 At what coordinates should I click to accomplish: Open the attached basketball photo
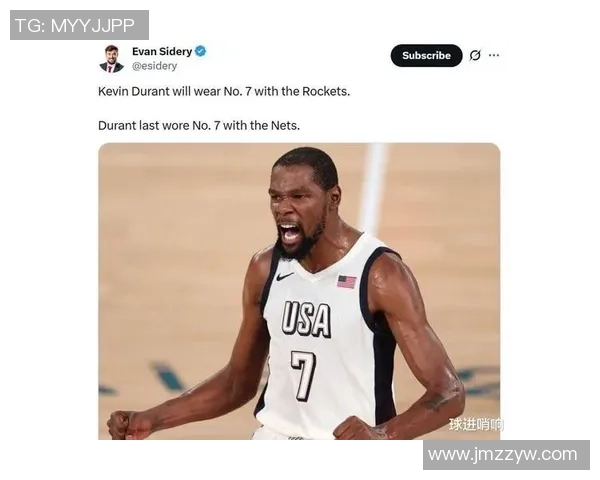pyautogui.click(x=299, y=291)
